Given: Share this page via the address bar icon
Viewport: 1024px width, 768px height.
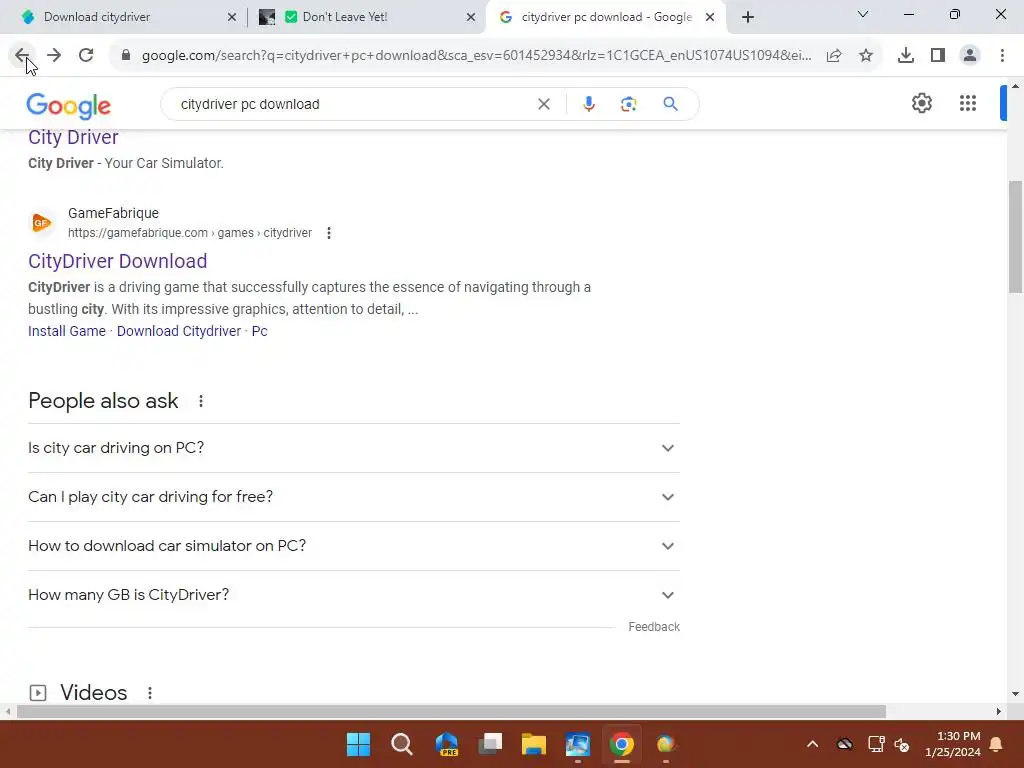Looking at the screenshot, I should pyautogui.click(x=834, y=56).
